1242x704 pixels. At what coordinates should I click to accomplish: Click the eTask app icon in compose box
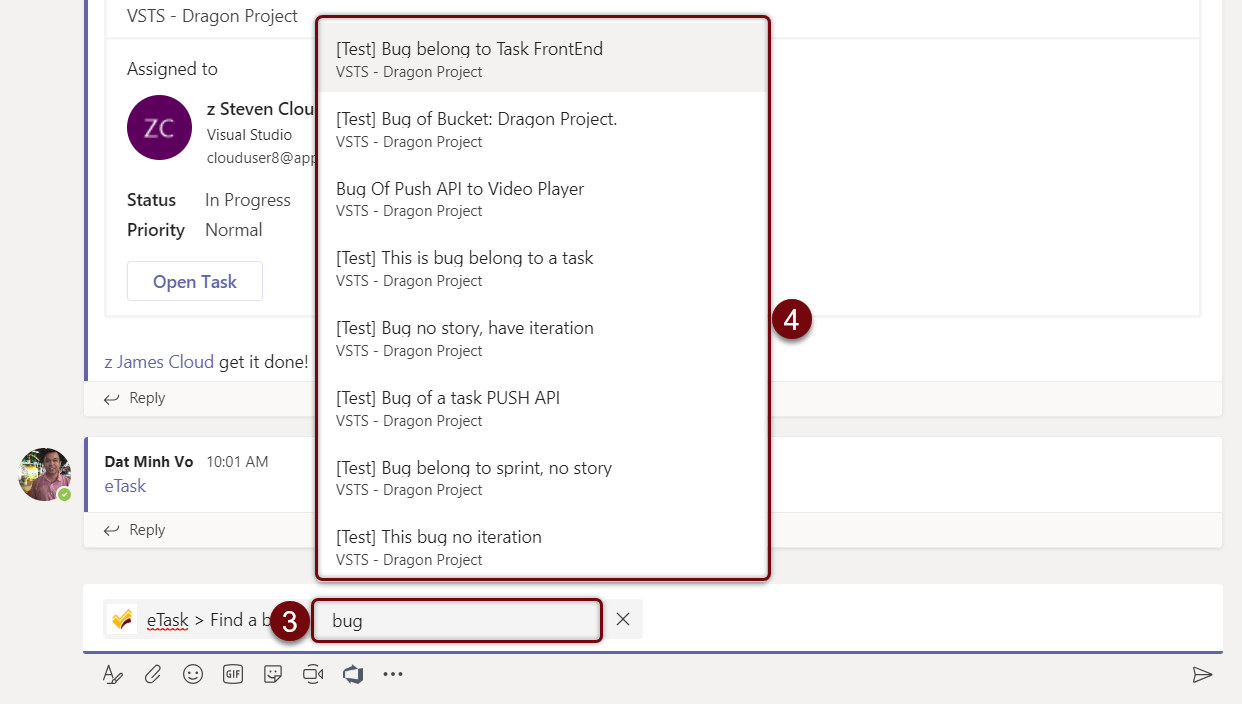coord(123,620)
